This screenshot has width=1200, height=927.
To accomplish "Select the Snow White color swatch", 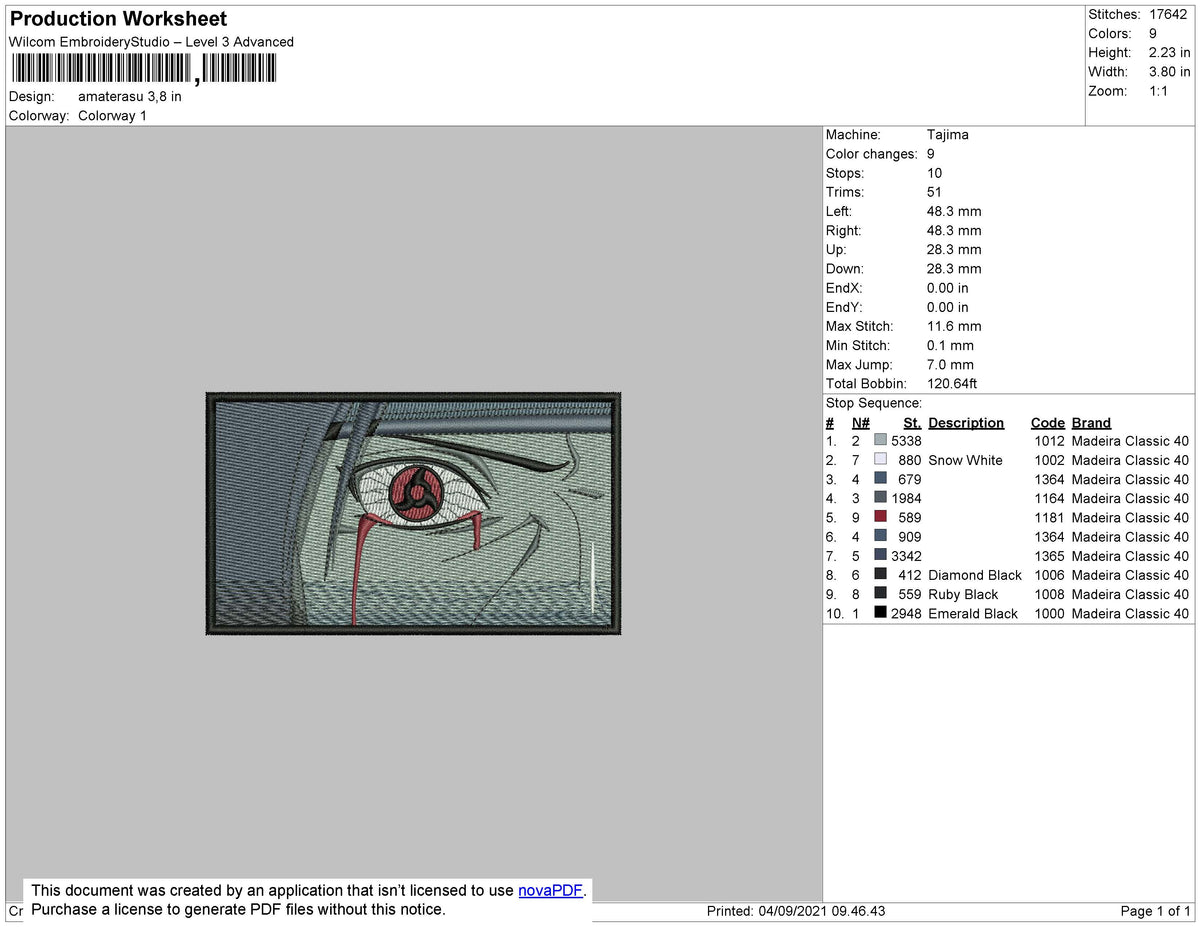I will pyautogui.click(x=880, y=460).
